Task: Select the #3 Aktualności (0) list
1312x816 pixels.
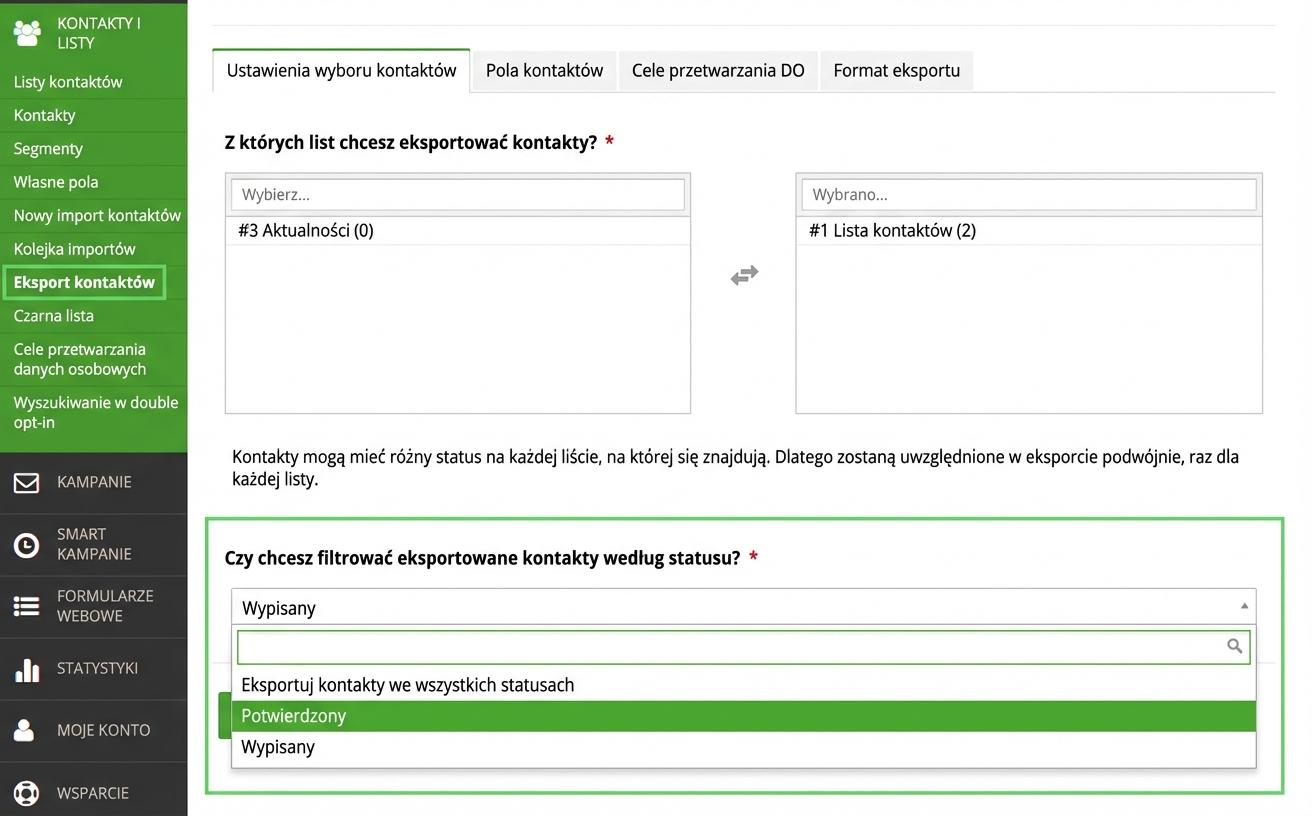Action: [x=458, y=230]
